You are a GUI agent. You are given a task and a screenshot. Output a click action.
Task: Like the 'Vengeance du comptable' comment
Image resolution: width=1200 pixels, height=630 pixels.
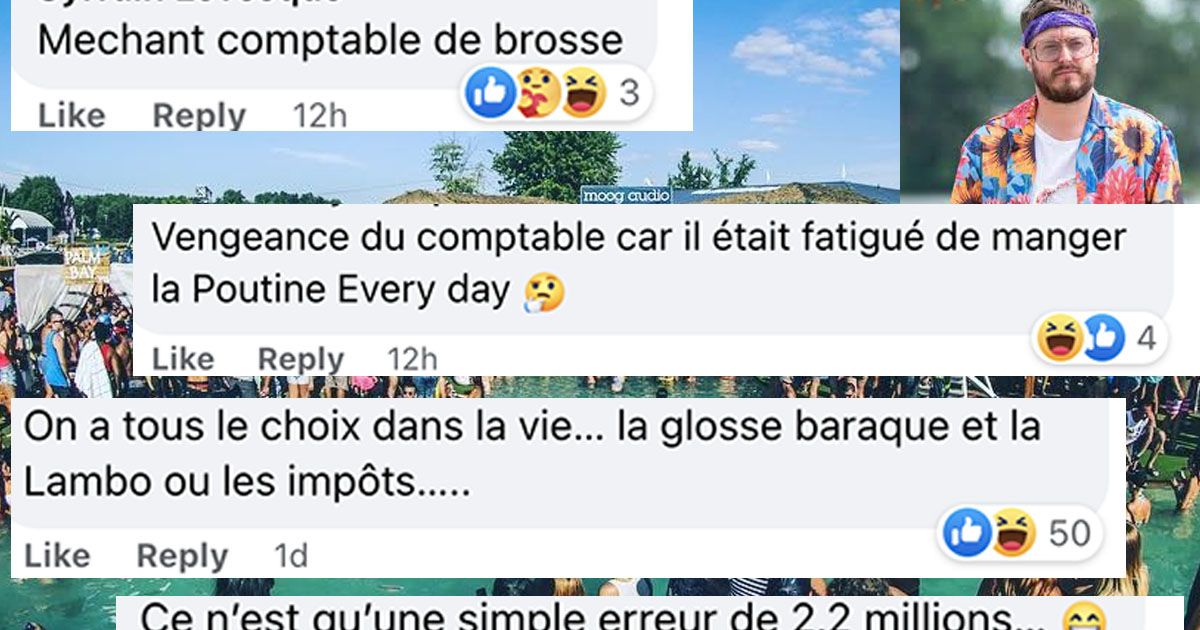click(x=183, y=358)
